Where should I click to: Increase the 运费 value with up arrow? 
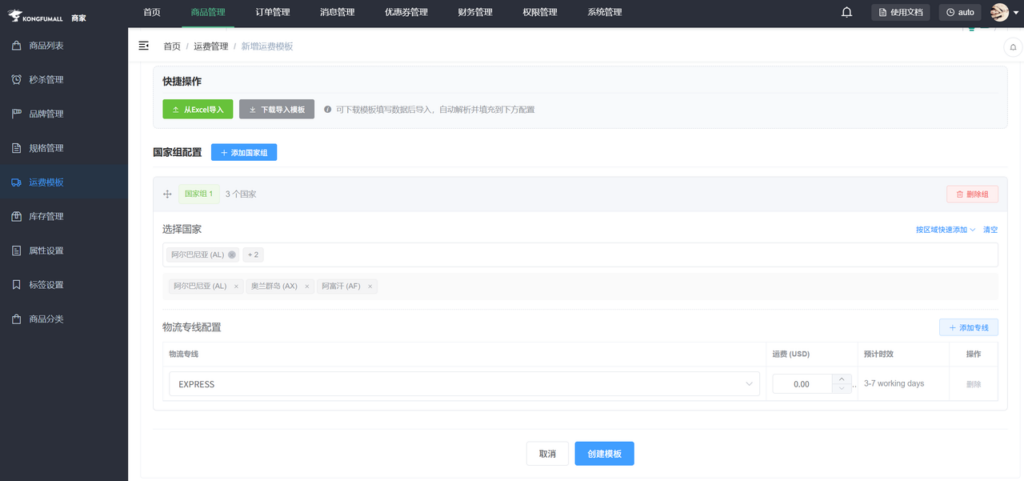point(841,379)
